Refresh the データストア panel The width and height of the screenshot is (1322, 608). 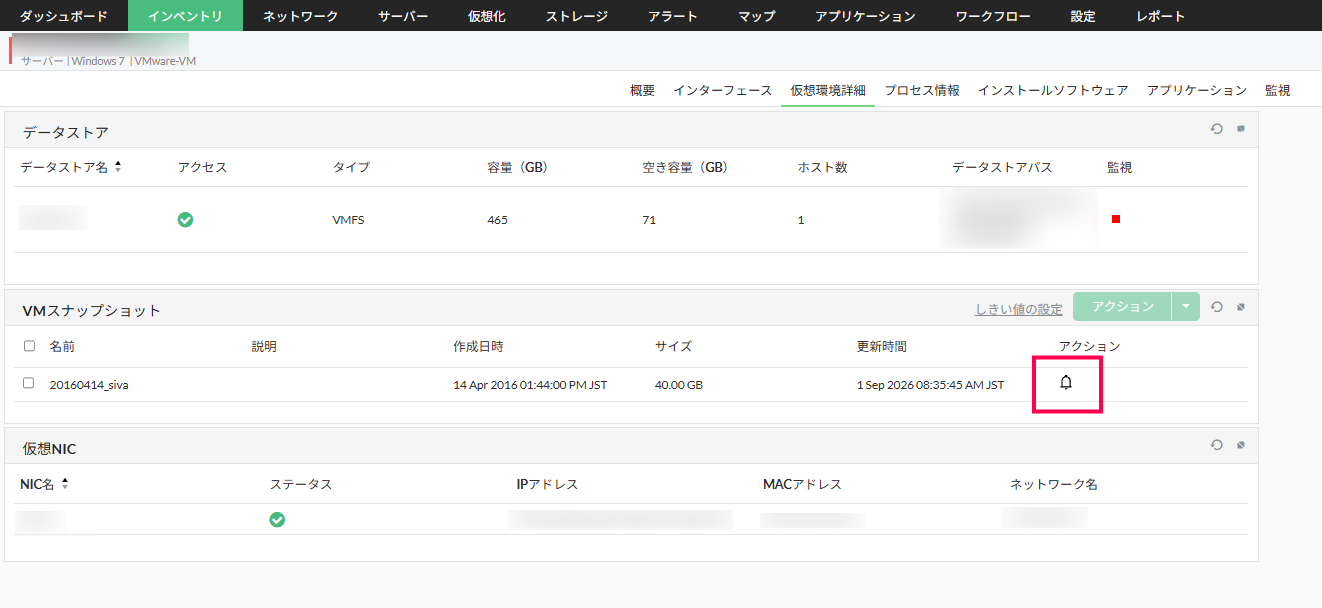(1217, 128)
